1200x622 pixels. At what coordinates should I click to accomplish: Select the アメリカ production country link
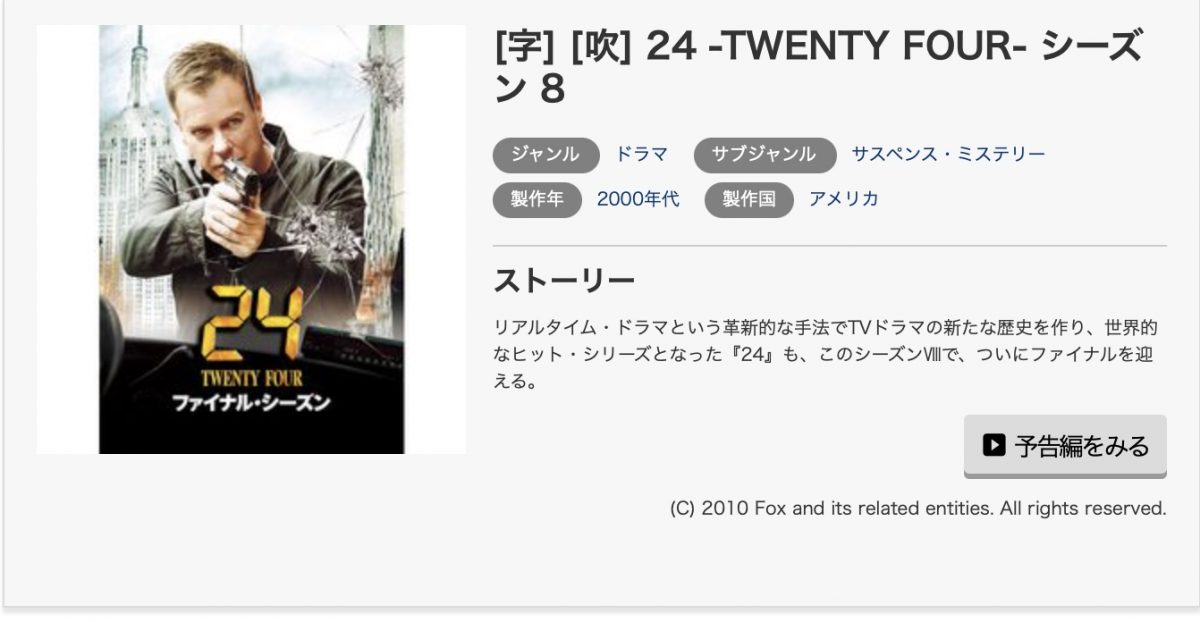pyautogui.click(x=844, y=199)
